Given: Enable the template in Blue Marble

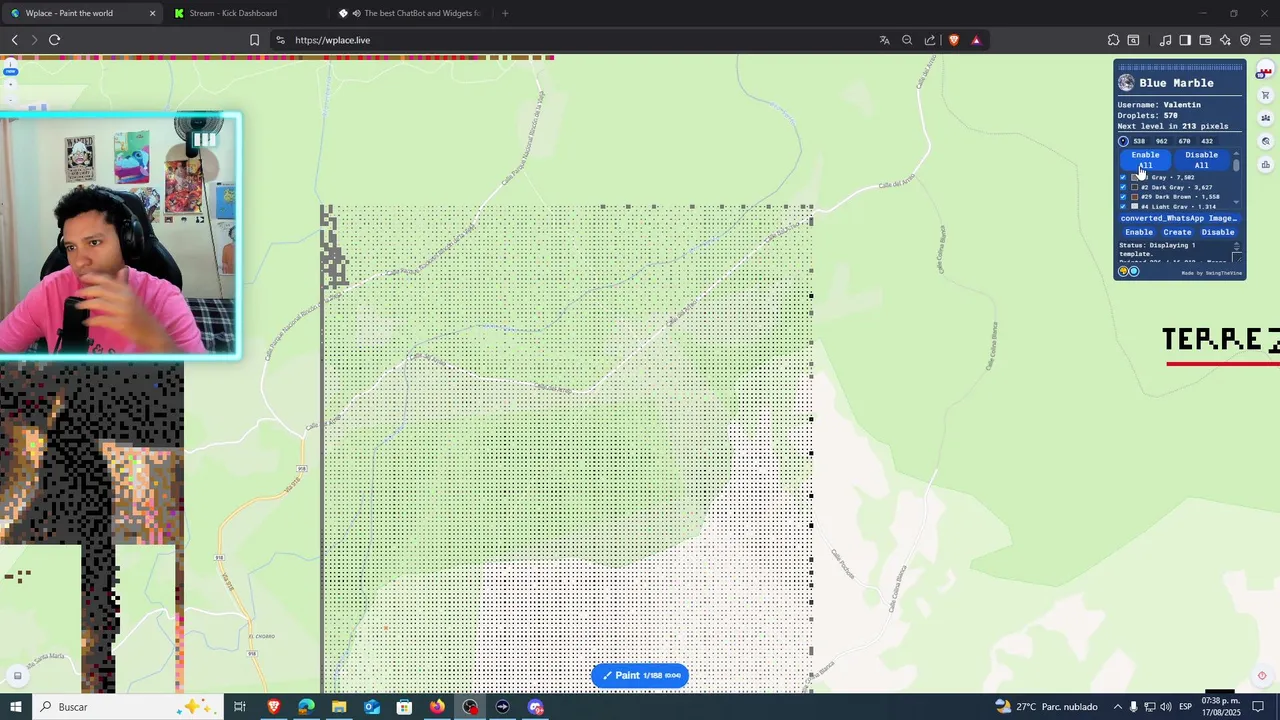Looking at the screenshot, I should (x=1139, y=232).
